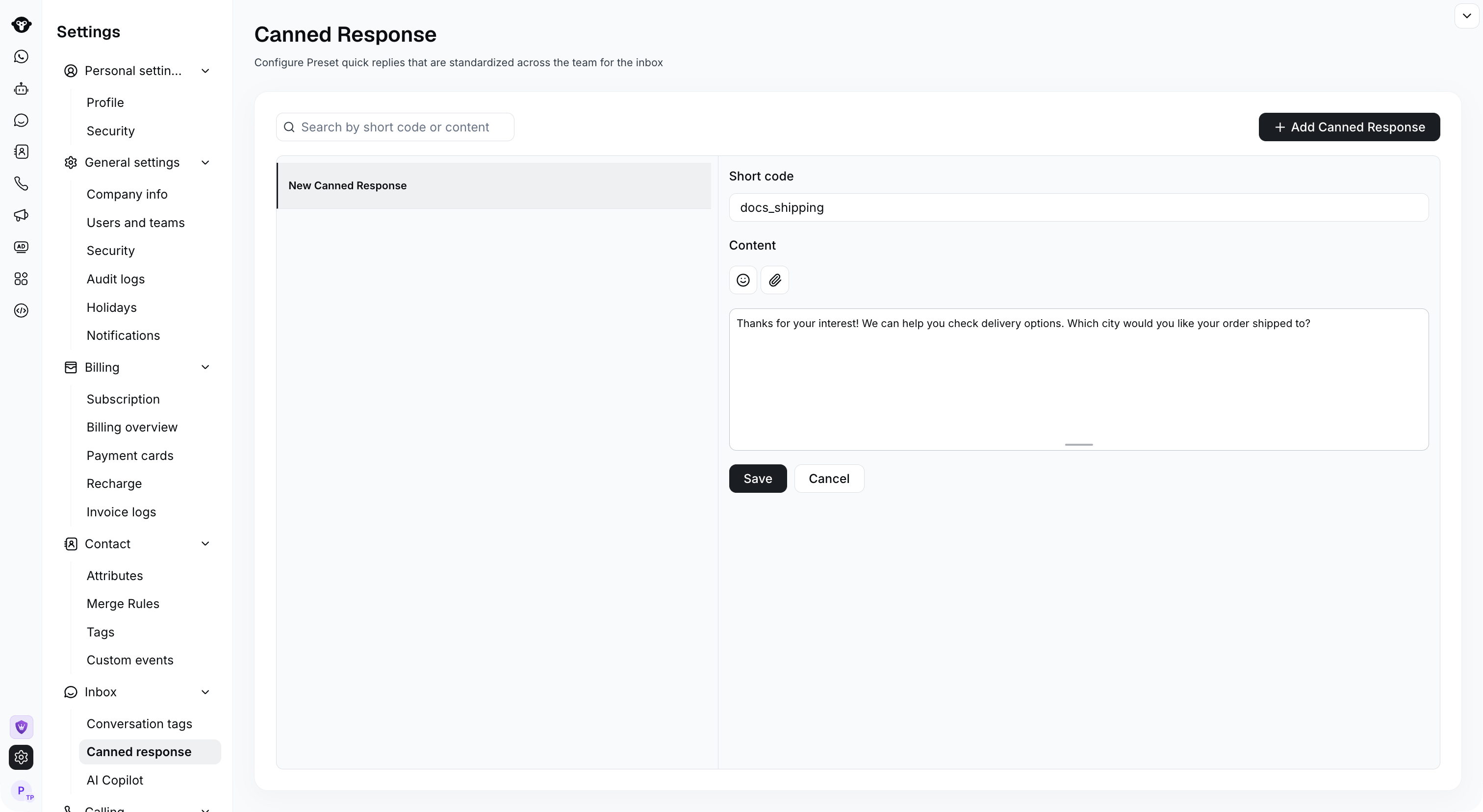This screenshot has height=812, width=1483.
Task: Click Add Canned Response button
Action: pyautogui.click(x=1349, y=127)
